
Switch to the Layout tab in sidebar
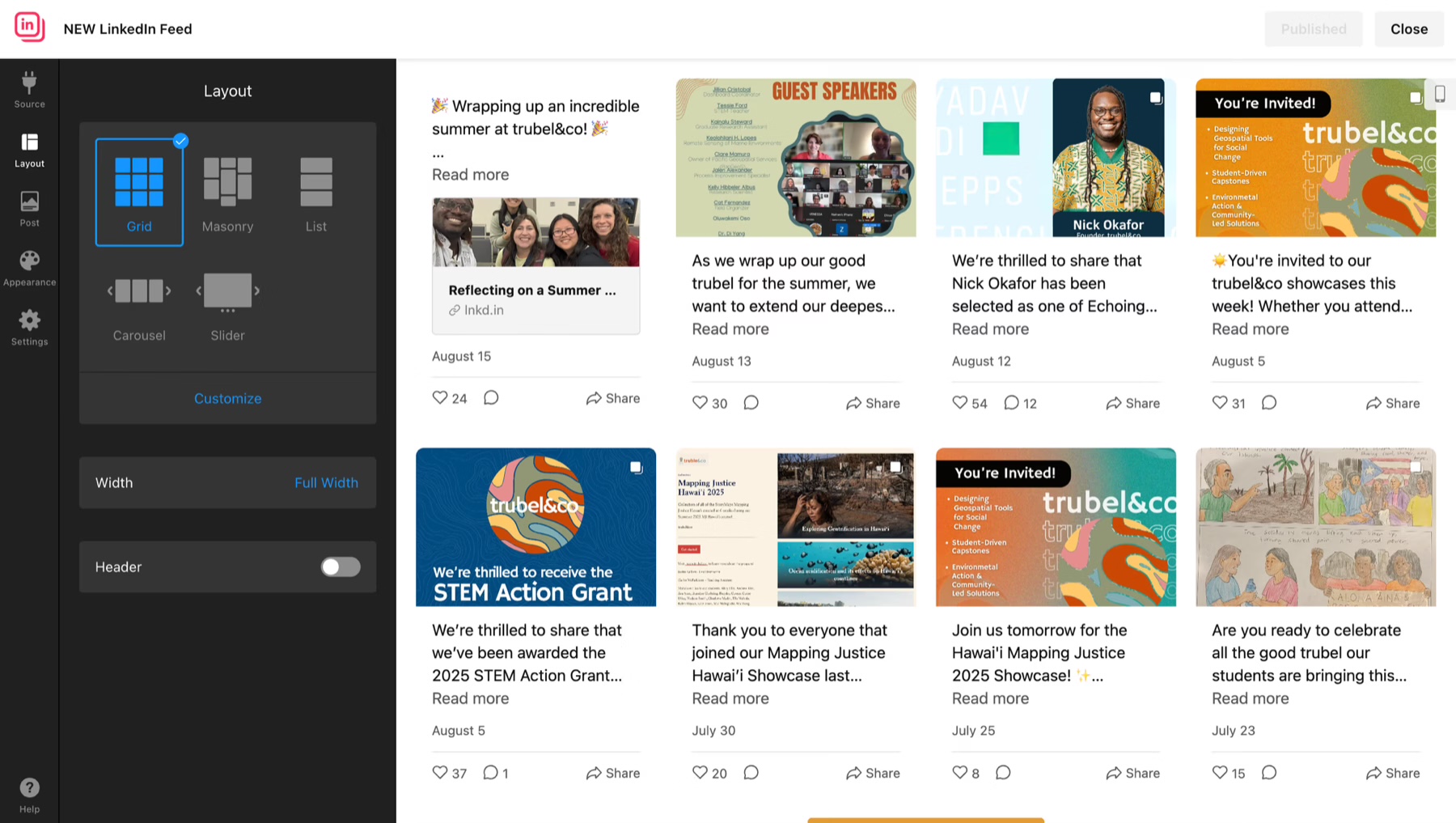(x=29, y=149)
